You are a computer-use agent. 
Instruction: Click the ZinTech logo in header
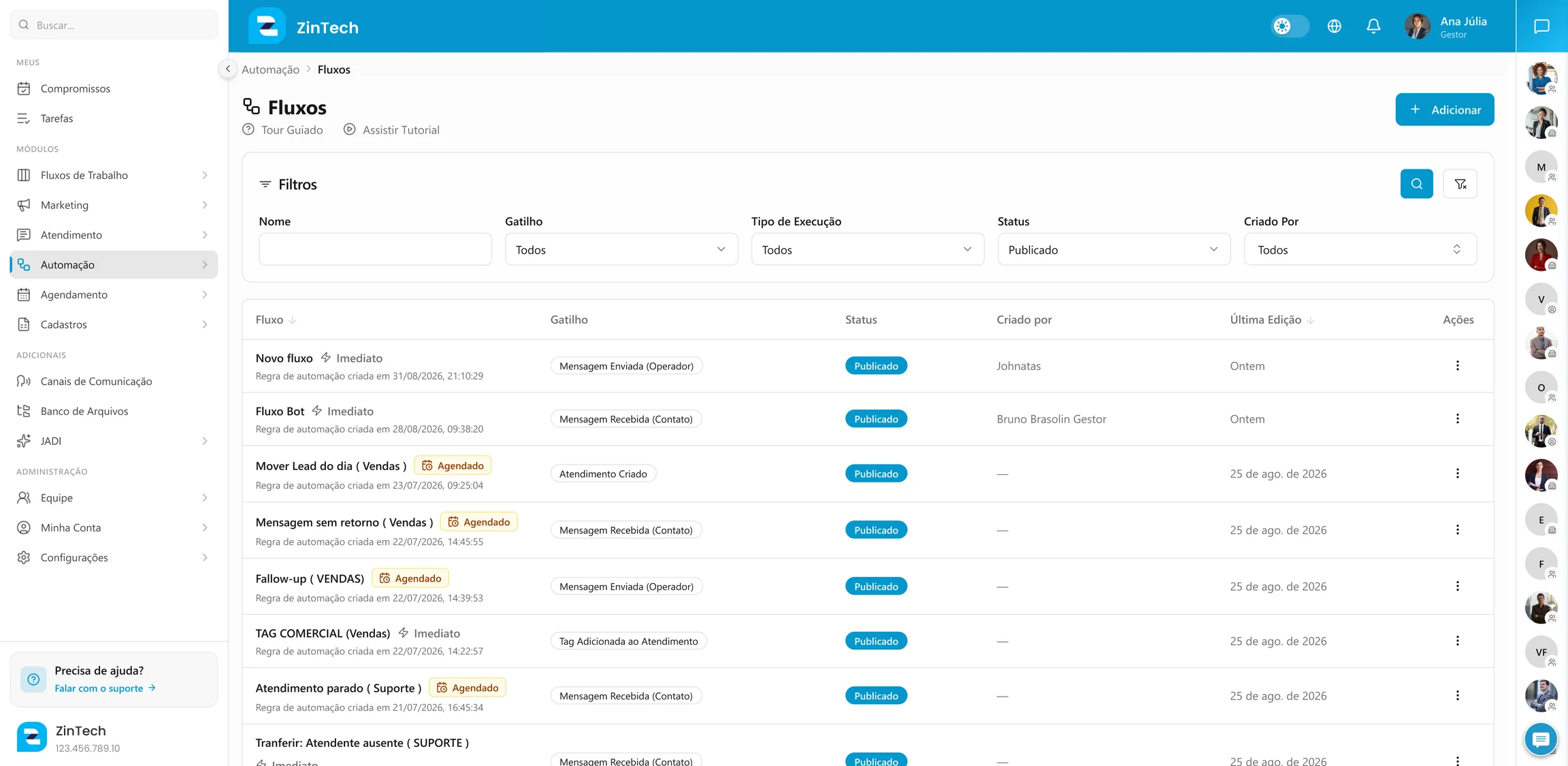tap(267, 27)
